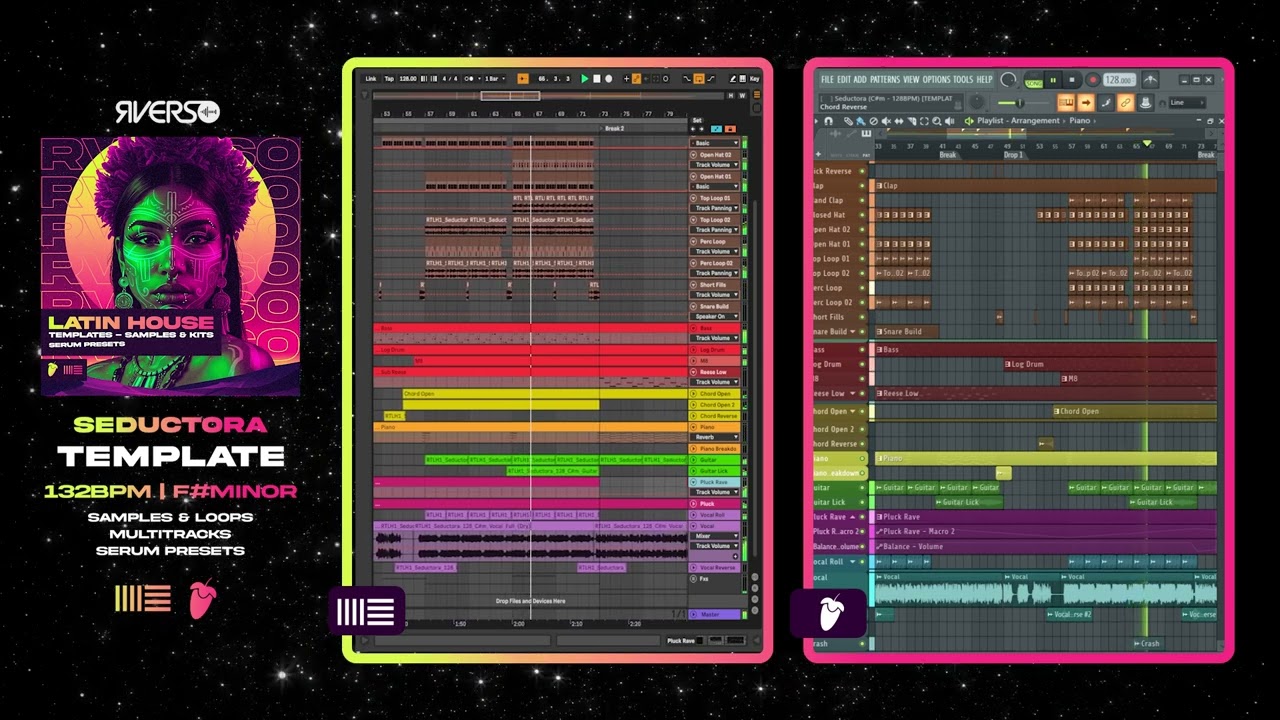Click the W overview button in Ableton
The image size is (1280, 720).
[x=742, y=95]
